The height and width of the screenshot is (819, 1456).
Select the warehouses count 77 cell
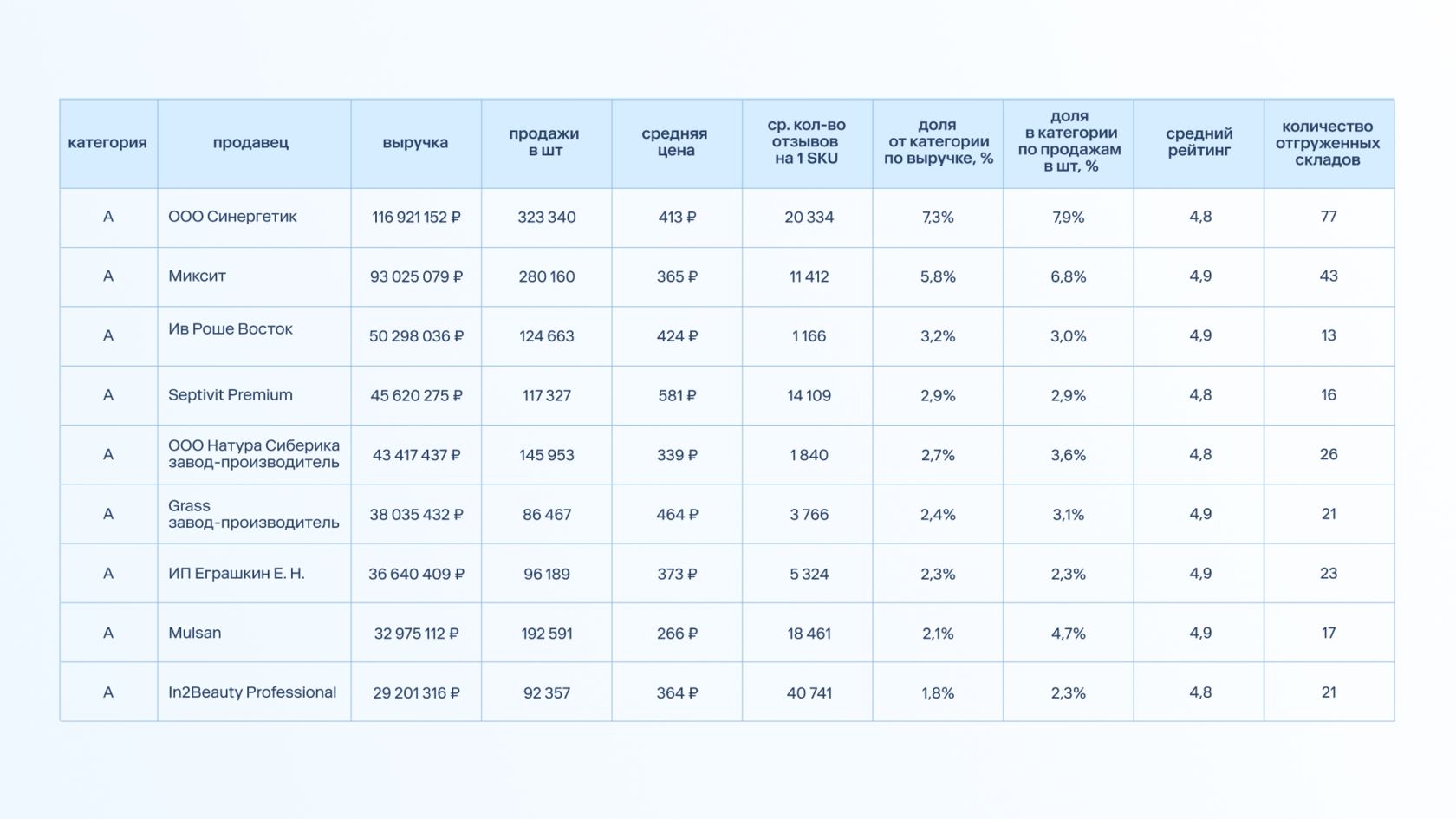pyautogui.click(x=1329, y=218)
